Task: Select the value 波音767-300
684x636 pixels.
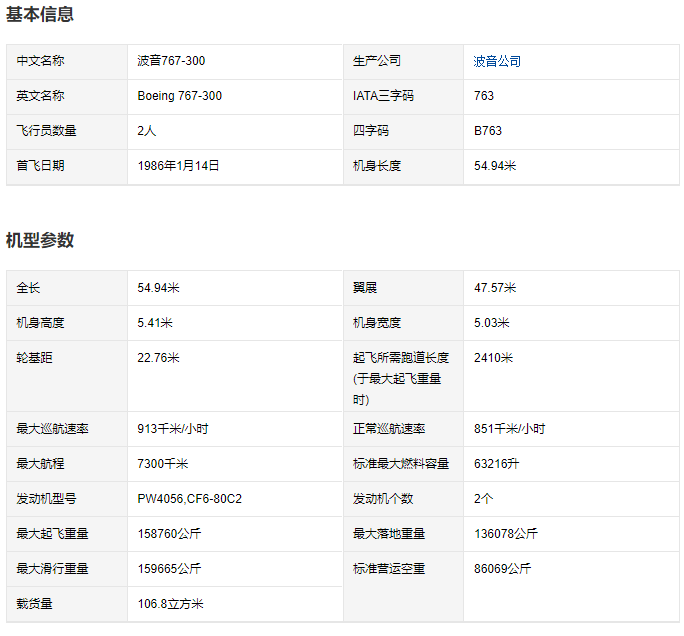Action: pyautogui.click(x=171, y=61)
